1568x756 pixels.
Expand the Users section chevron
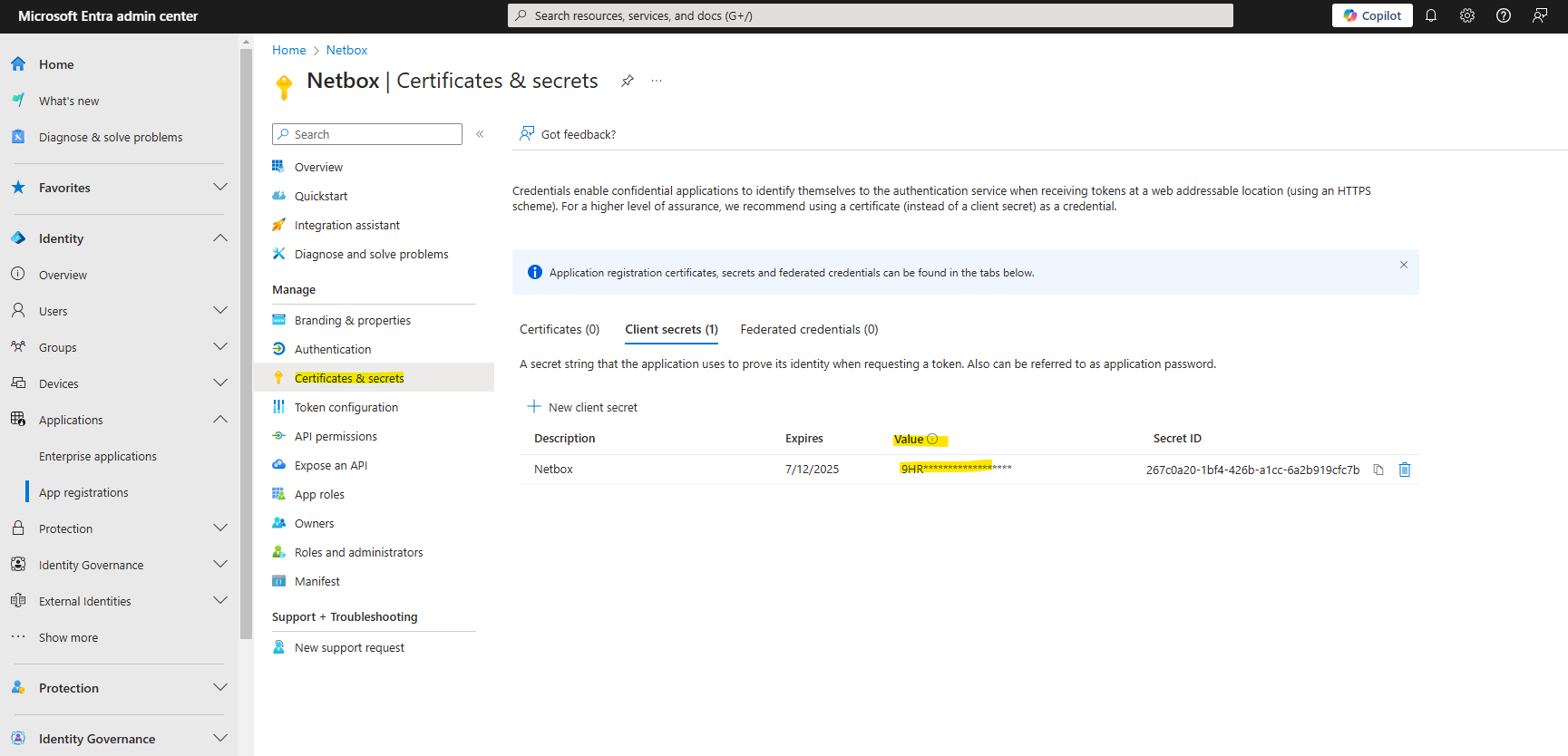click(x=220, y=310)
